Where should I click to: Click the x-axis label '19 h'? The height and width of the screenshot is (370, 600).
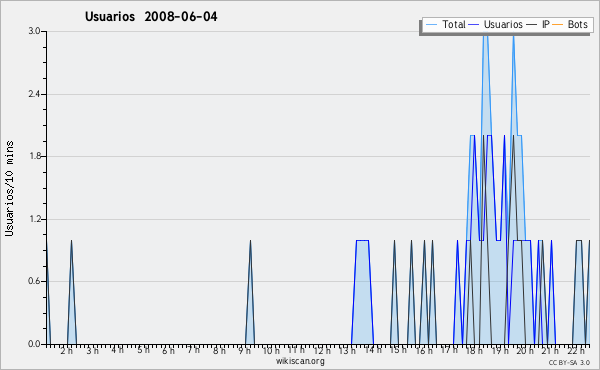pyautogui.click(x=500, y=350)
